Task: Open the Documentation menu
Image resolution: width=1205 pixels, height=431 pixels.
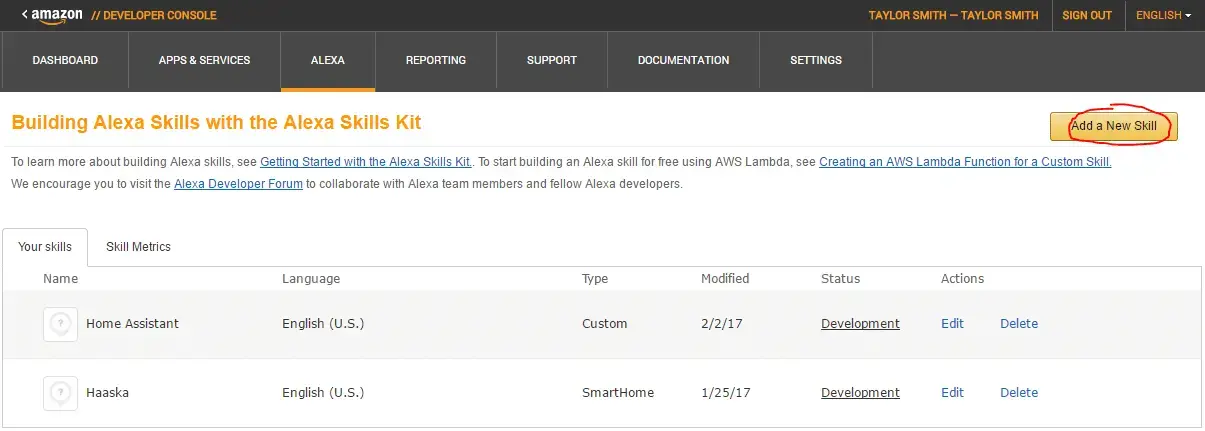Action: 683,60
